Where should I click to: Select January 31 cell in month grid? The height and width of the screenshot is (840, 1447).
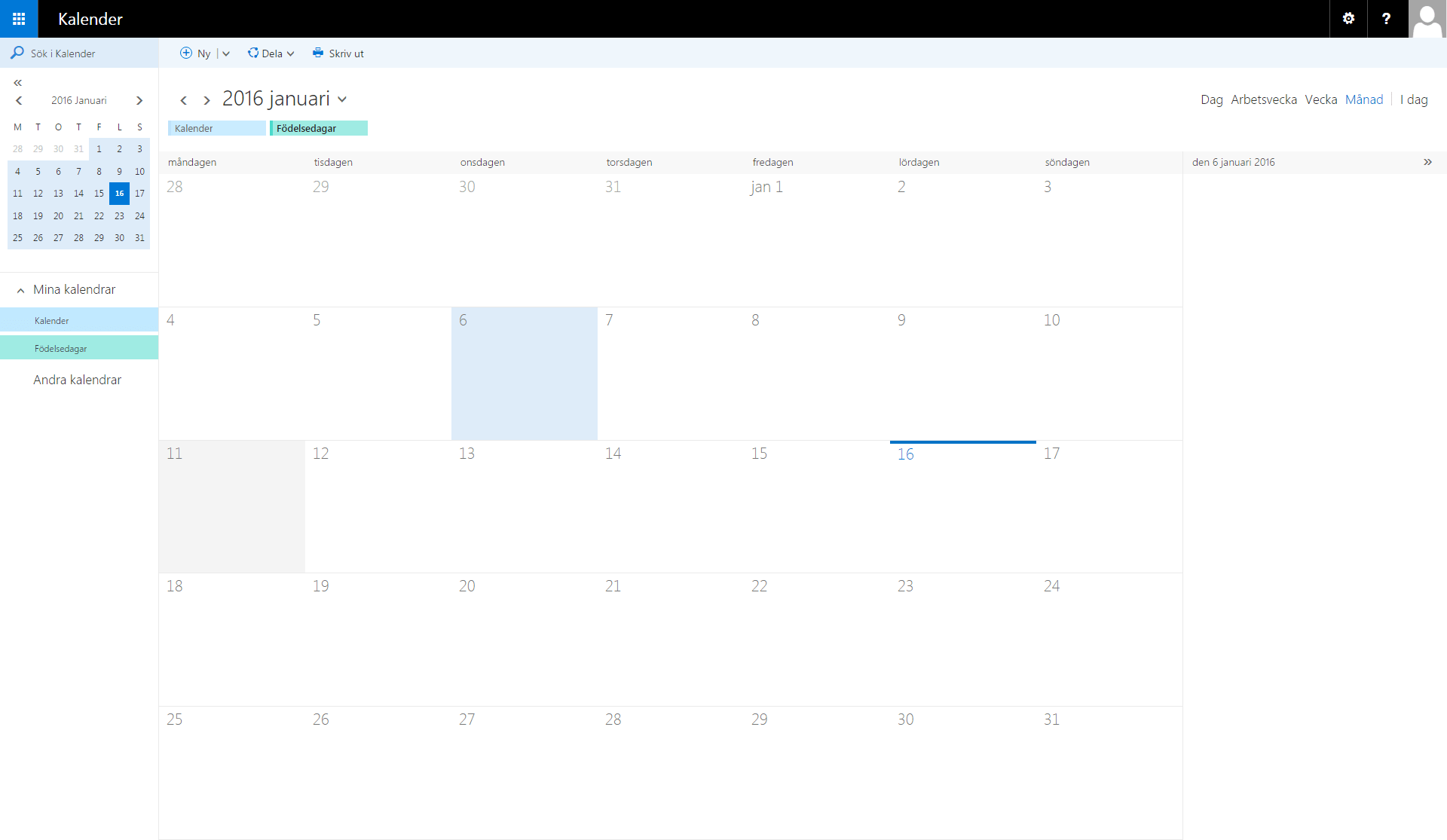pos(1109,772)
